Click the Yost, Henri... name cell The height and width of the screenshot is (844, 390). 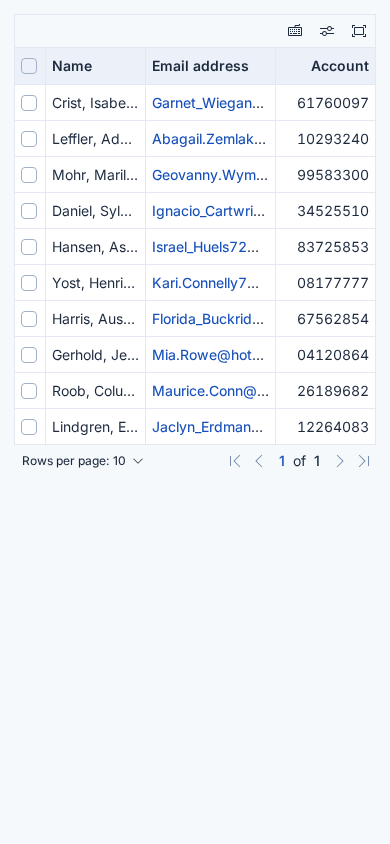[x=96, y=283]
